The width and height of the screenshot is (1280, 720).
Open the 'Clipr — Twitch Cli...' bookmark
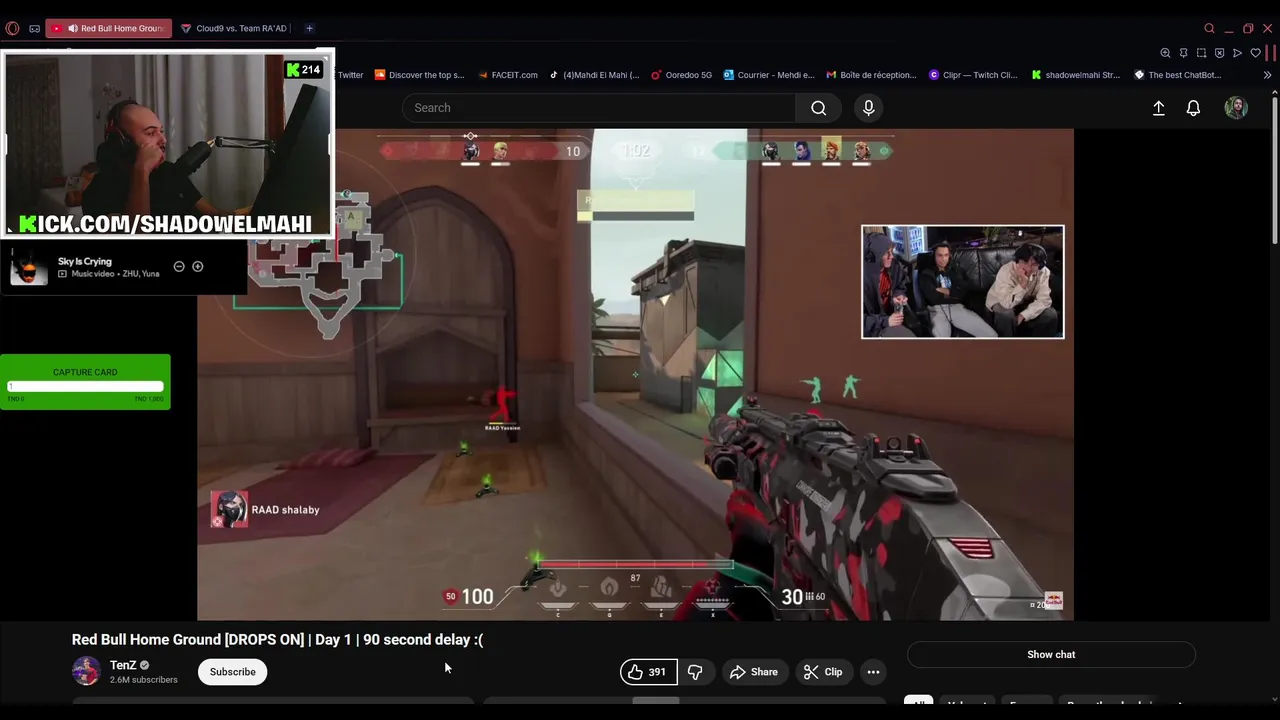(x=973, y=75)
